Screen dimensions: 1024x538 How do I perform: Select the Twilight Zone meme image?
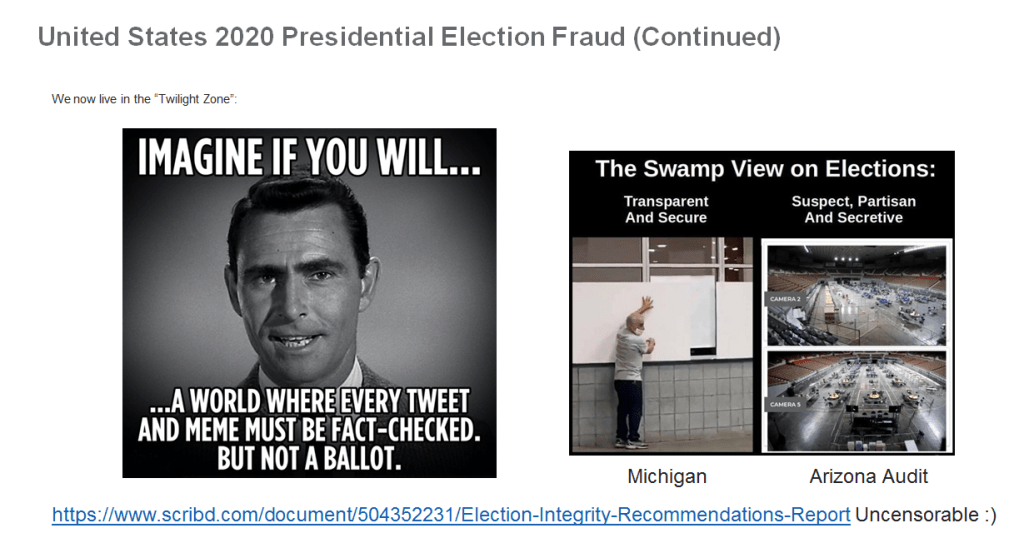coord(309,303)
